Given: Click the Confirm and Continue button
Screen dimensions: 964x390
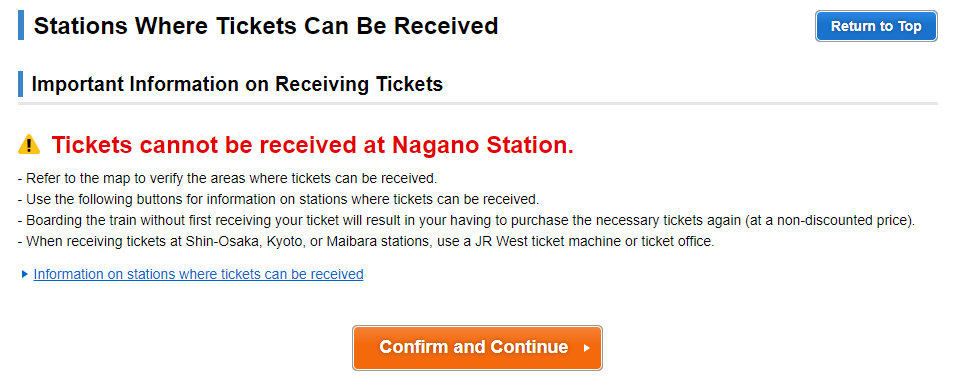Looking at the screenshot, I should 477,348.
